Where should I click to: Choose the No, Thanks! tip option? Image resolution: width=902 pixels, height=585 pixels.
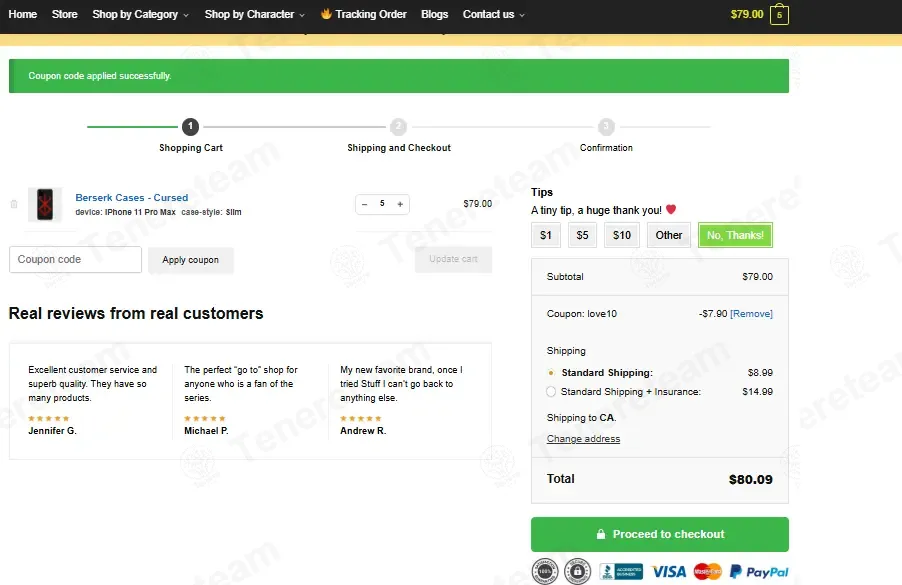[735, 235]
